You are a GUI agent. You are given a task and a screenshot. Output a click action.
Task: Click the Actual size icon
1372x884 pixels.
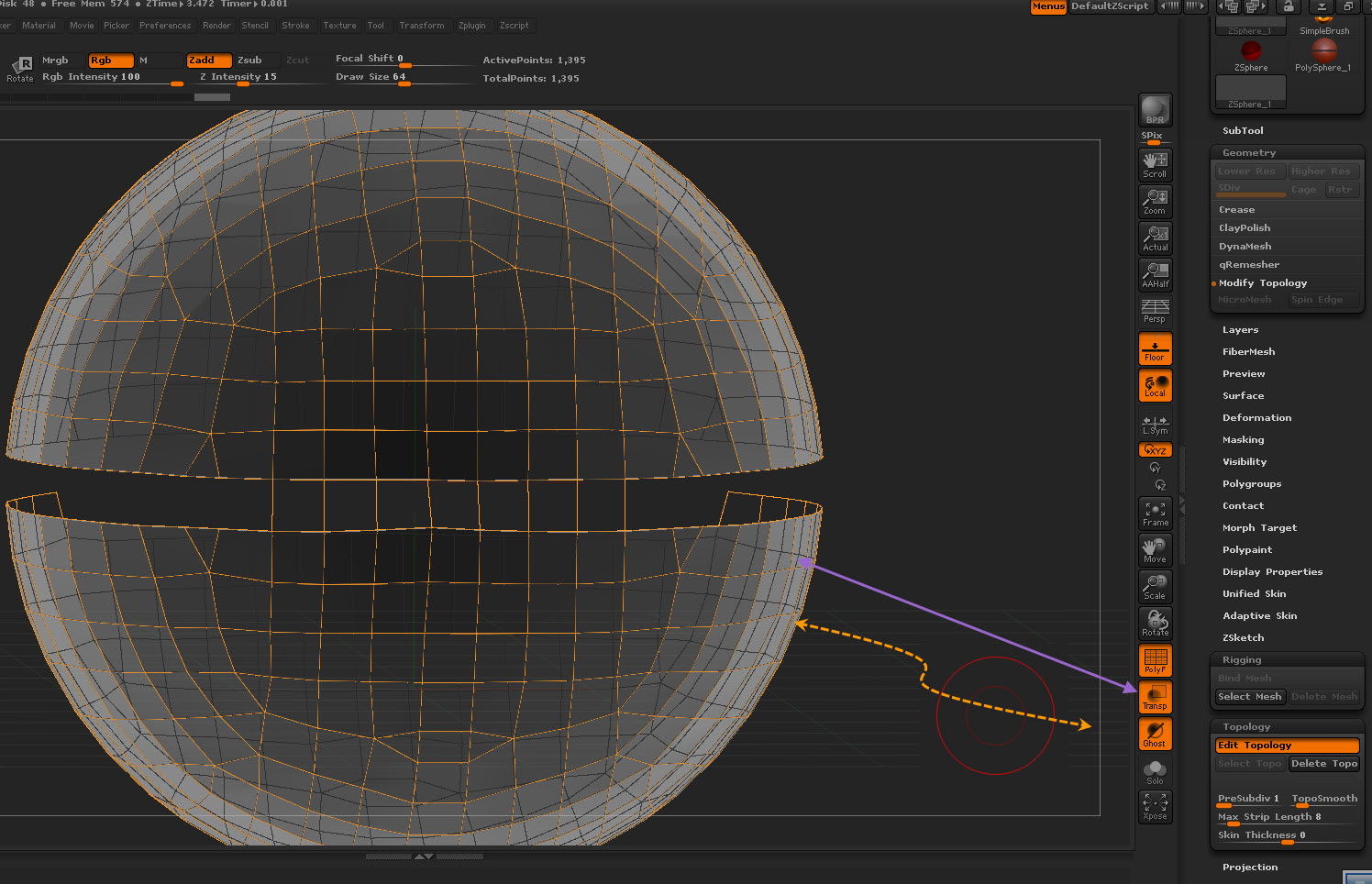tap(1155, 238)
